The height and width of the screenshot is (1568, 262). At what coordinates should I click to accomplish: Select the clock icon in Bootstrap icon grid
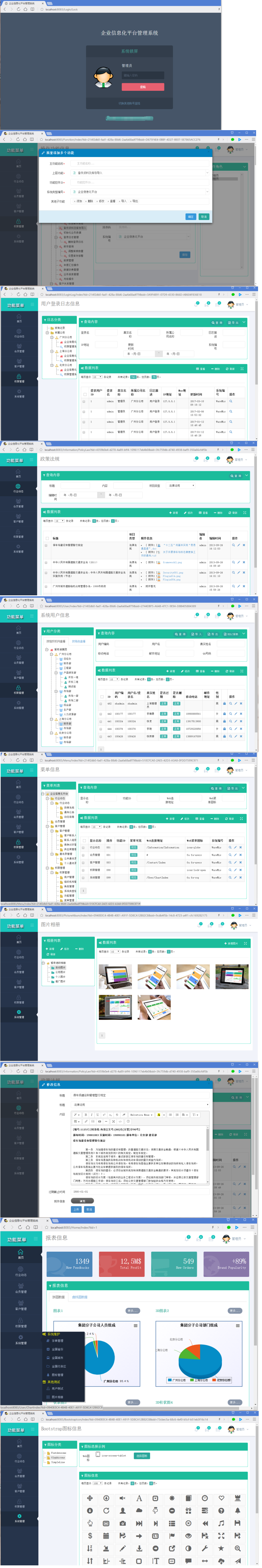coord(205,1498)
